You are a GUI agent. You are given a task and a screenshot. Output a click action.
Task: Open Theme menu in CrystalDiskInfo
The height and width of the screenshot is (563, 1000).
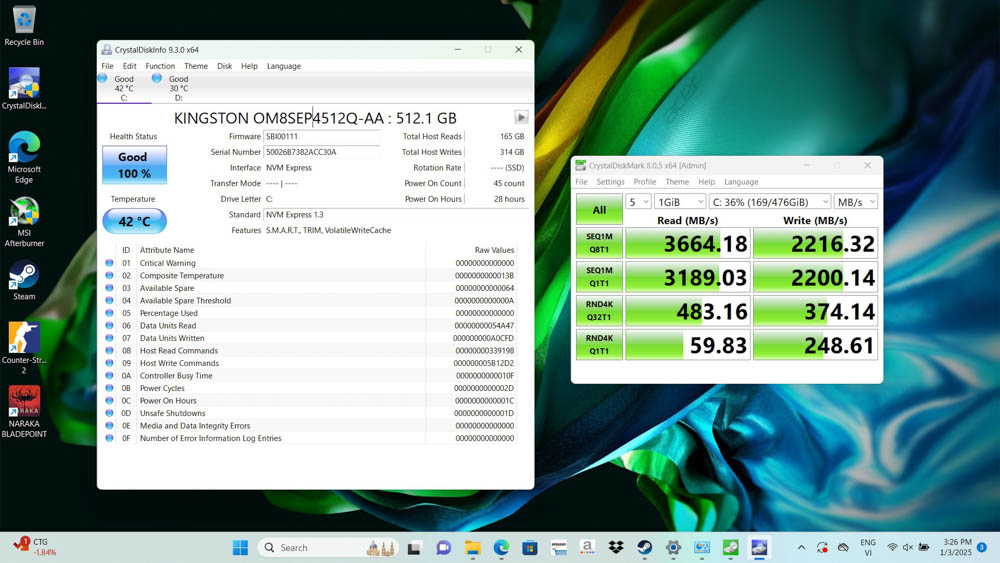[196, 66]
